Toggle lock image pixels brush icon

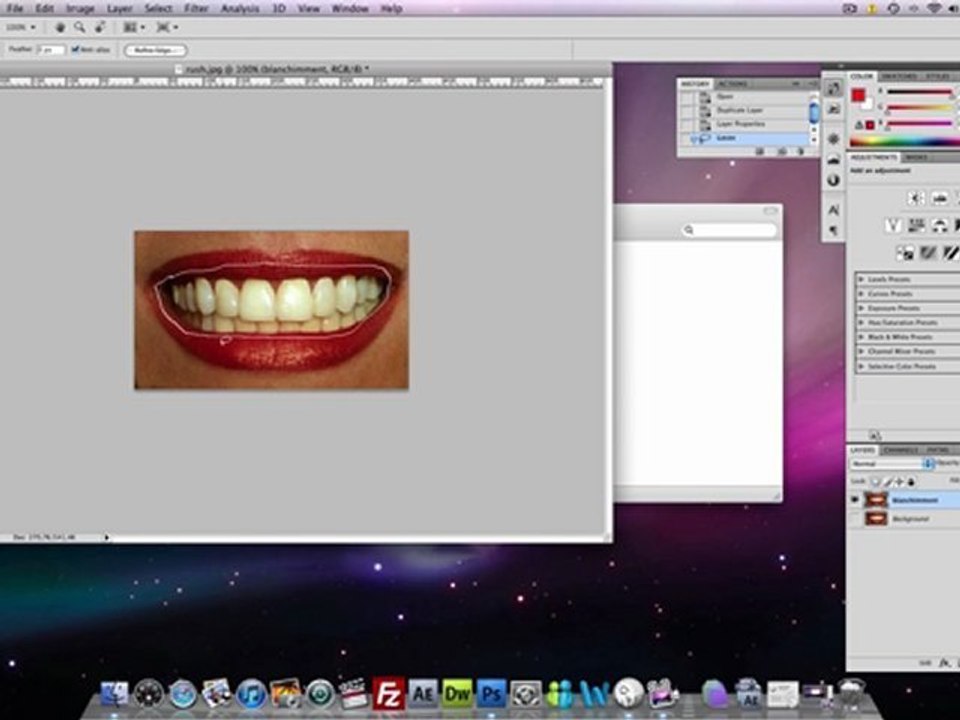pyautogui.click(x=888, y=482)
